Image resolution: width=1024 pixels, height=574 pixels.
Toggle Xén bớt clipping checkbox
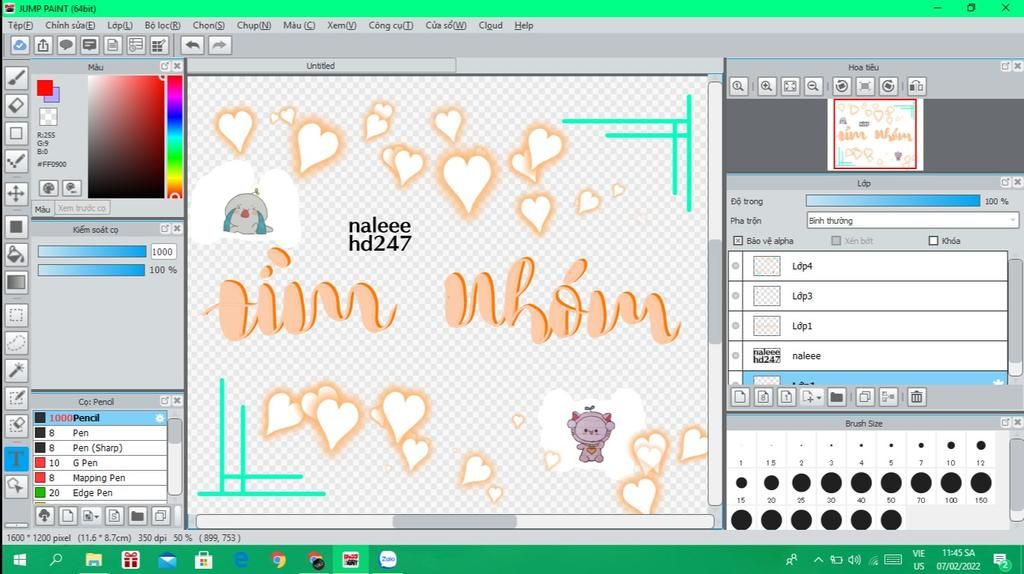(x=836, y=241)
